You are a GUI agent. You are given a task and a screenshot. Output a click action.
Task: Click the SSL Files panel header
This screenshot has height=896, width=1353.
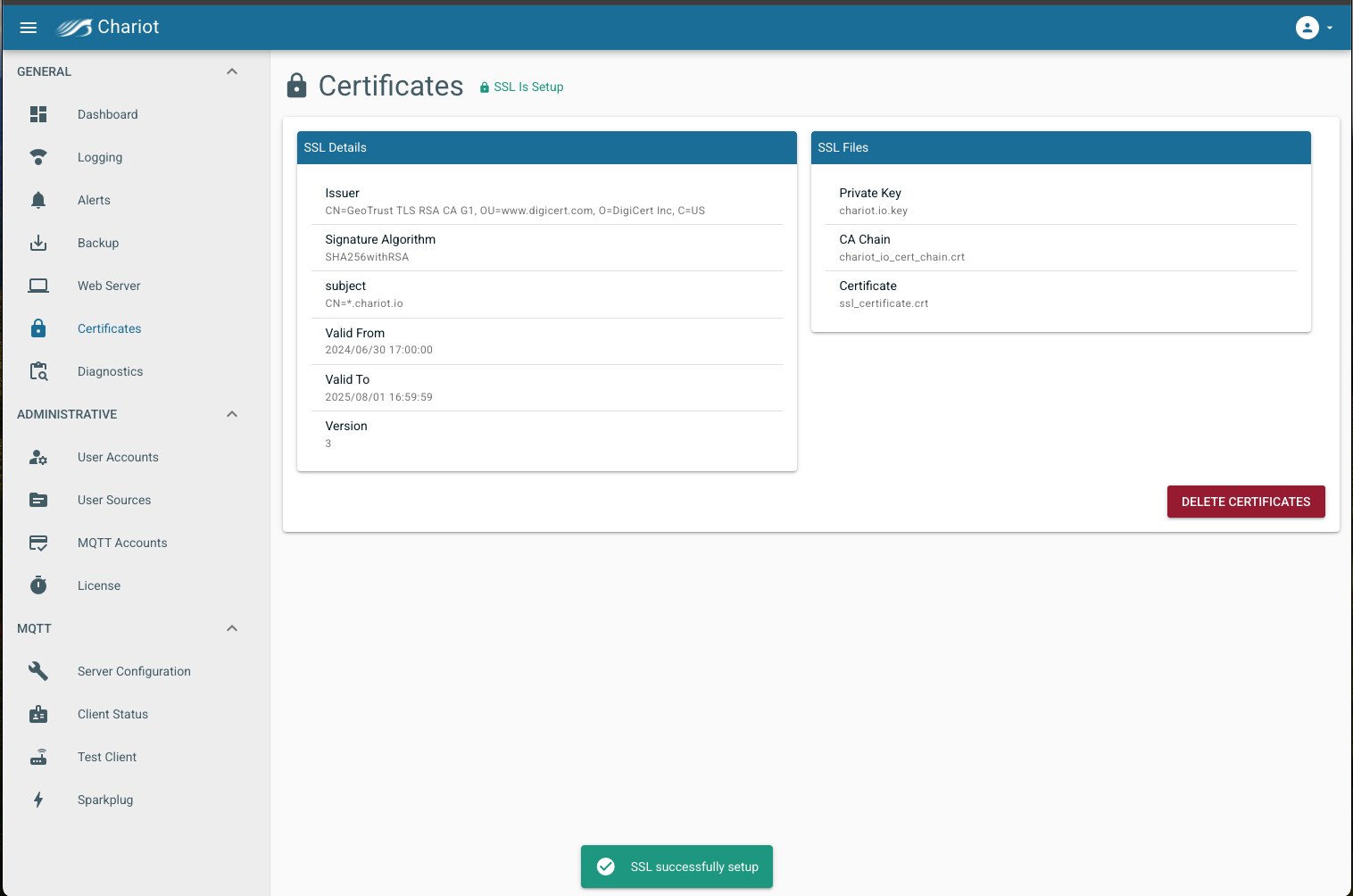coord(1060,147)
